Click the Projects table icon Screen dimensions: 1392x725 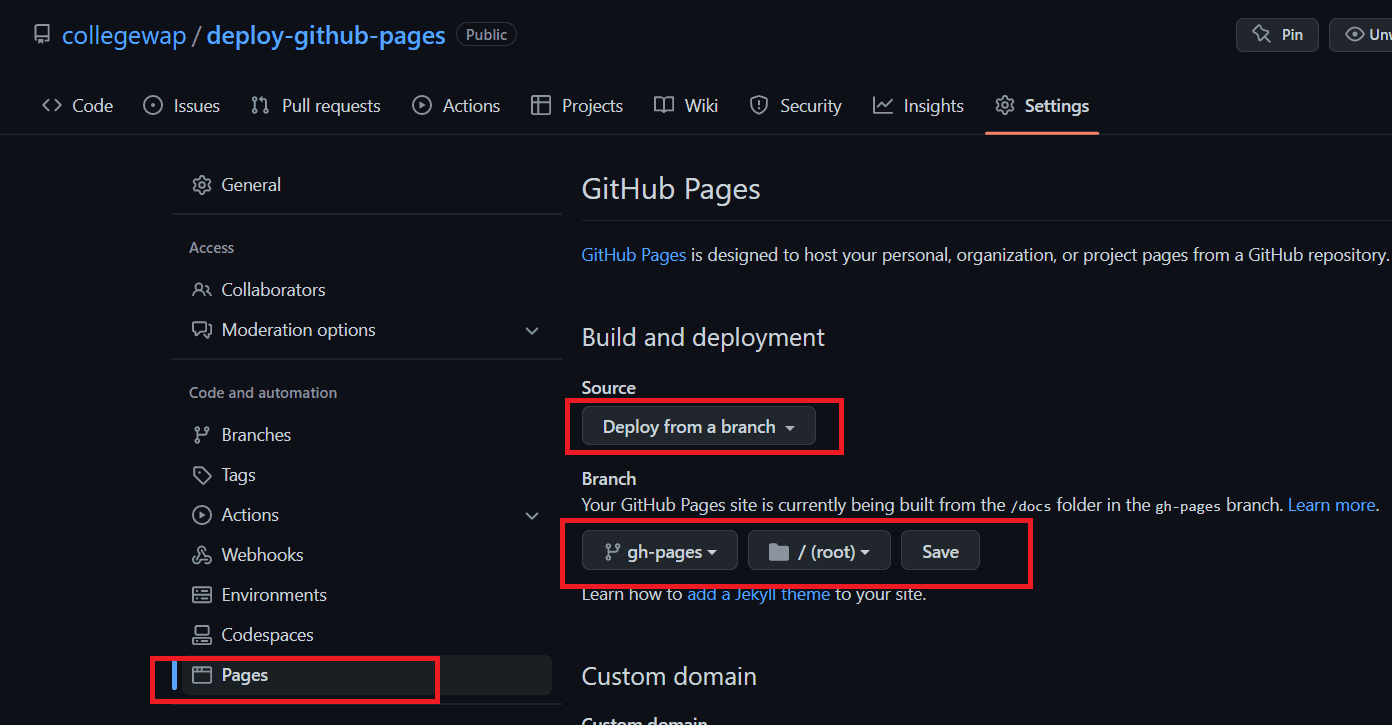(x=541, y=106)
